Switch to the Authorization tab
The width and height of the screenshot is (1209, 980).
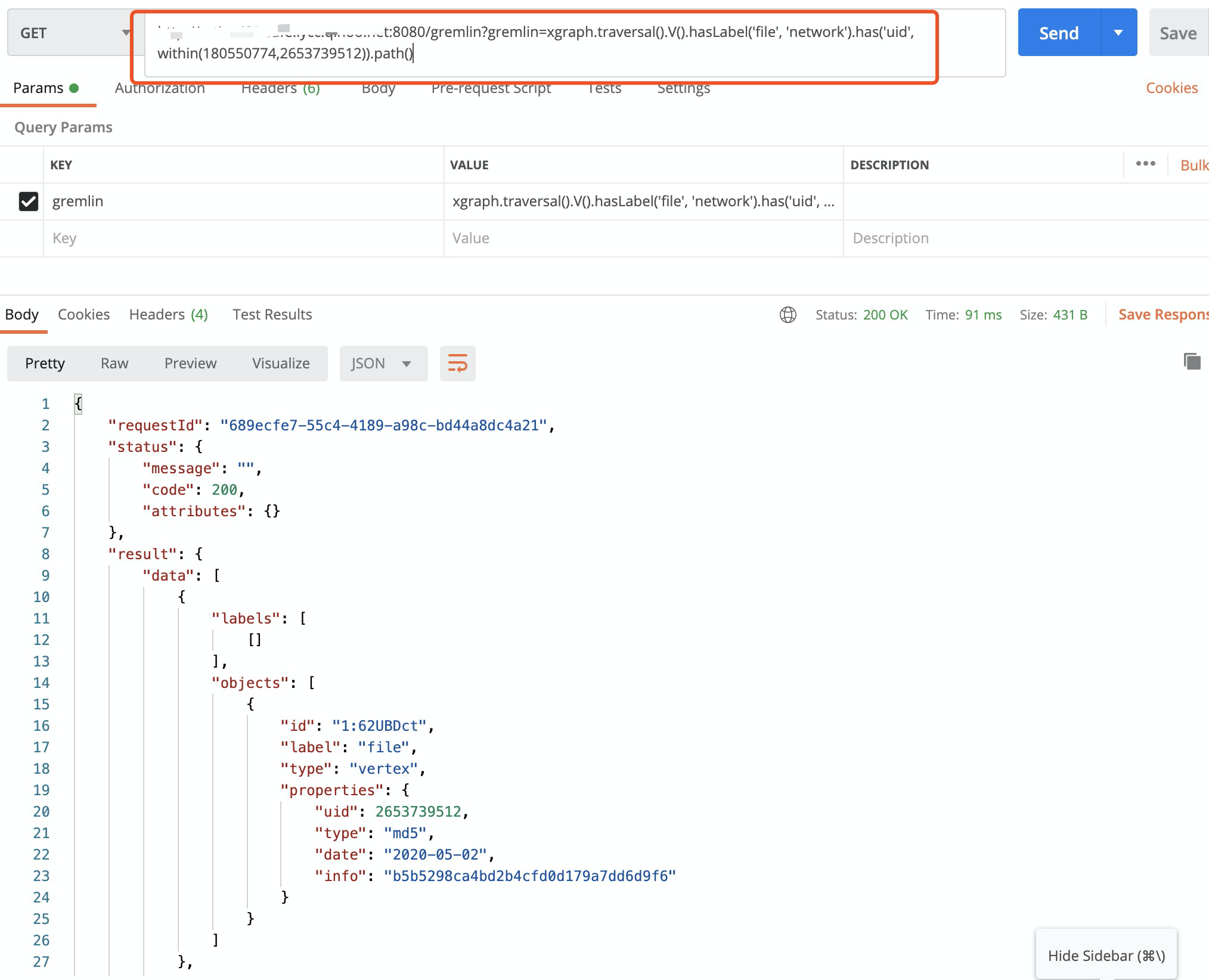click(159, 88)
